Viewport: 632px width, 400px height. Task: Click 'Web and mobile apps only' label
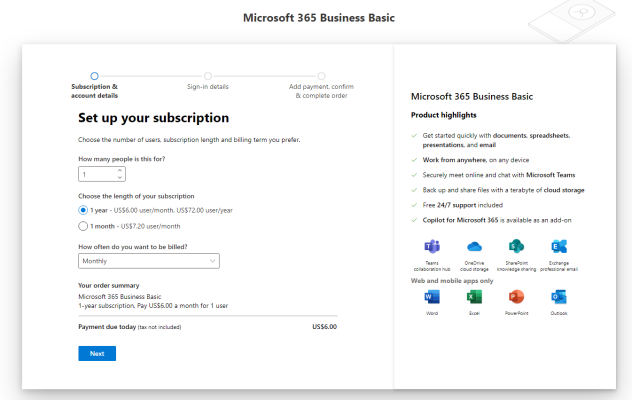pyautogui.click(x=452, y=281)
